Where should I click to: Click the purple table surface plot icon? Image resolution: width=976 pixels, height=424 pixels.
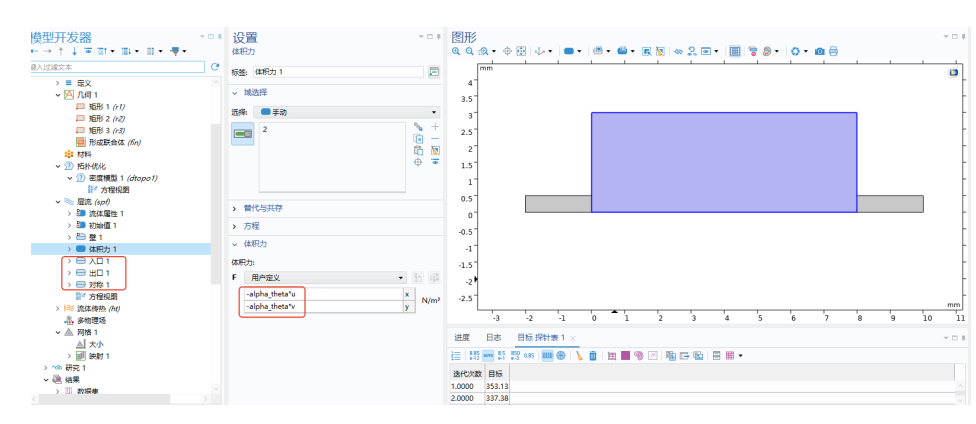(x=626, y=356)
